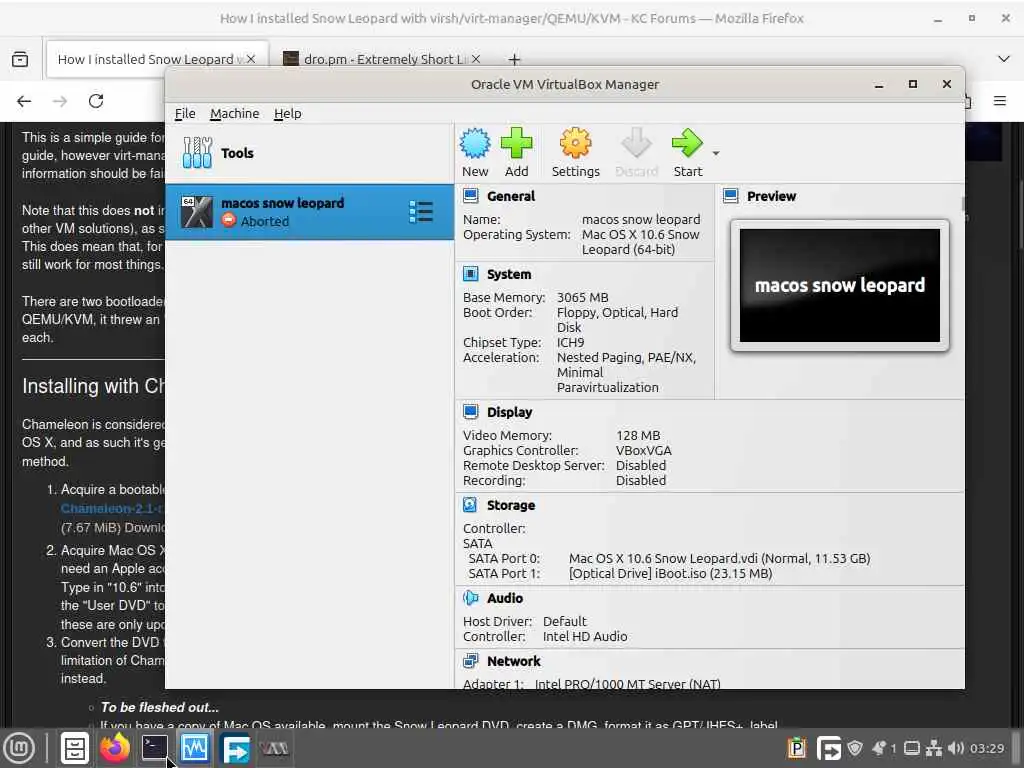This screenshot has width=1024, height=768.
Task: Click the Storage section disk icon
Action: pyautogui.click(x=470, y=505)
